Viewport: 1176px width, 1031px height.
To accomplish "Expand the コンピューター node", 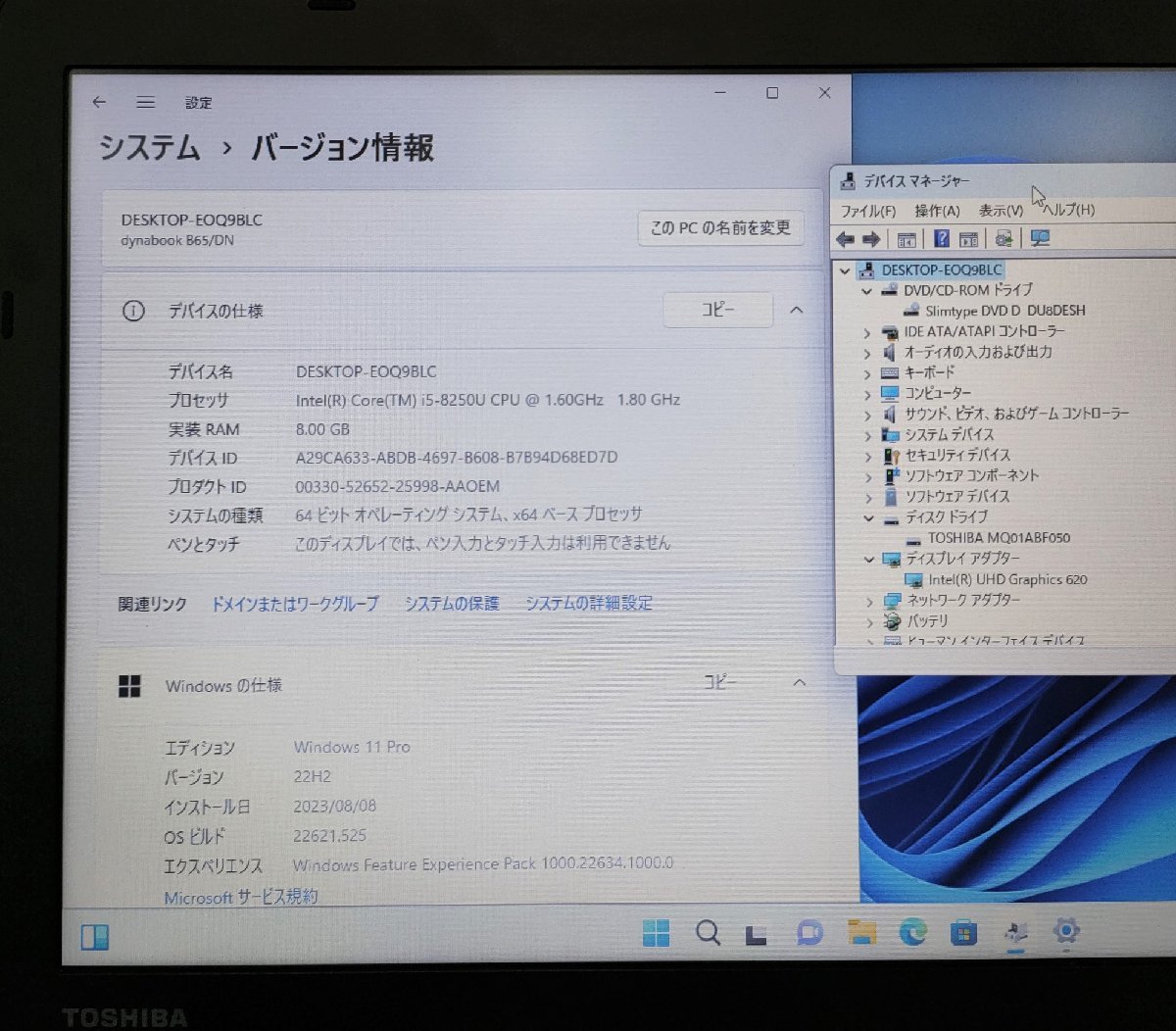I will click(867, 394).
